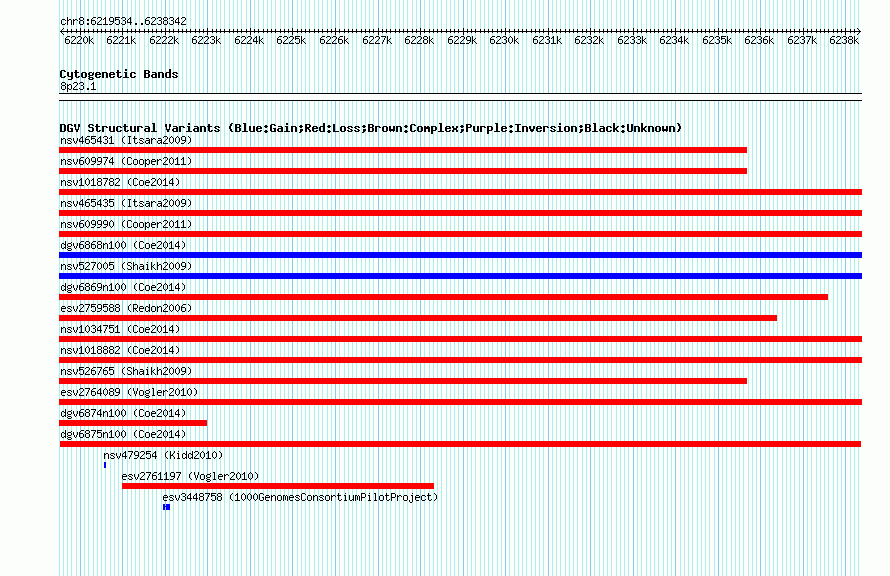Click the 6228k ruler position
890x576 pixels.
click(x=419, y=40)
